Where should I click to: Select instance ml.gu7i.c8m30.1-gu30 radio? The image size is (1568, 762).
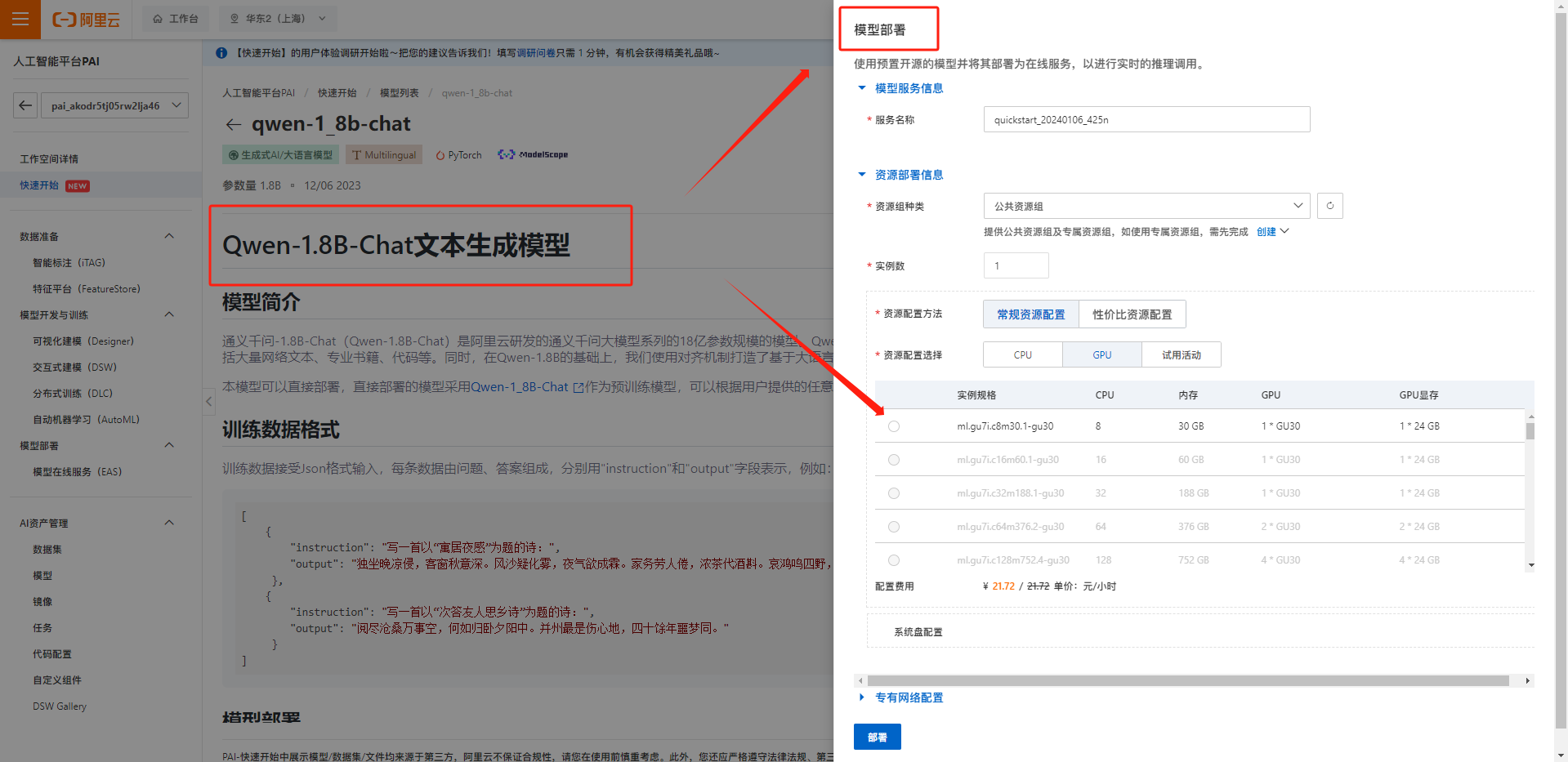click(894, 426)
